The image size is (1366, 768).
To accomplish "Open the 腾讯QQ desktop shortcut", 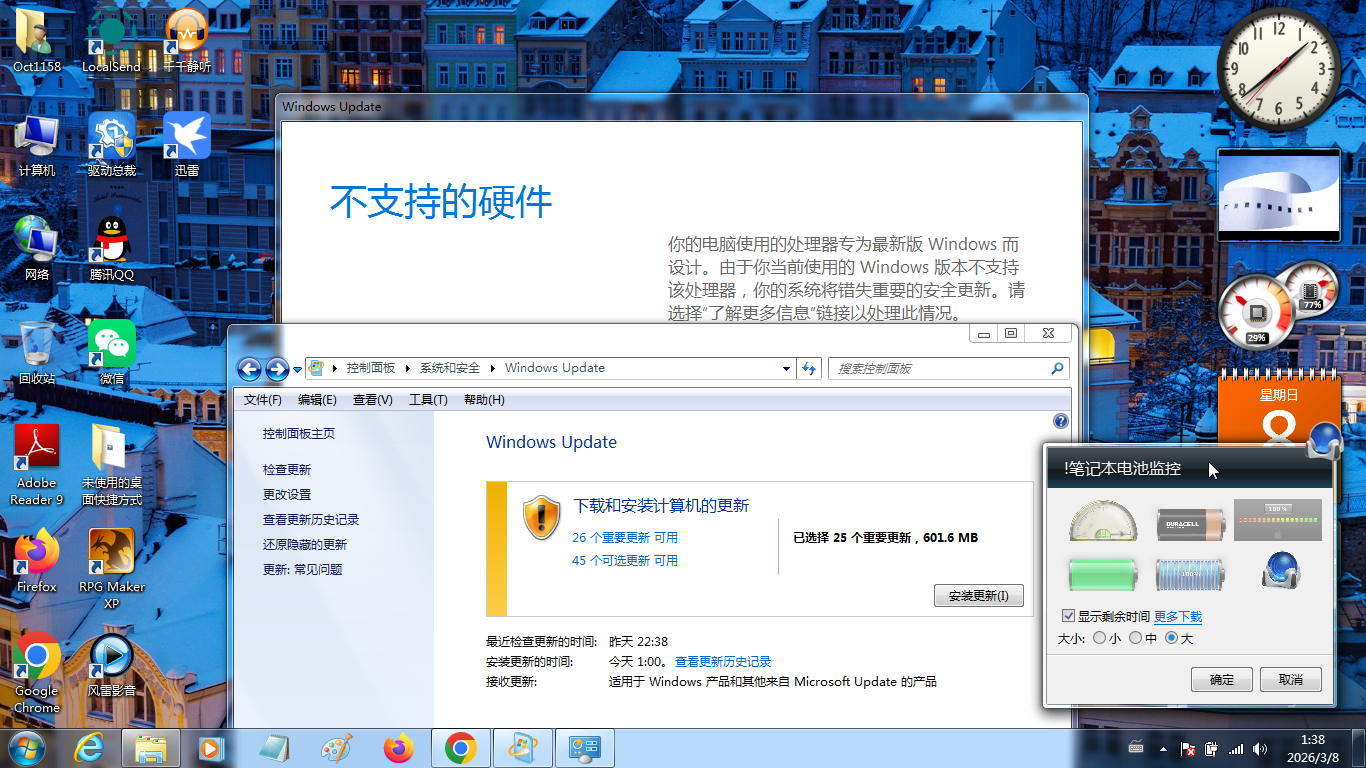I will [x=111, y=248].
